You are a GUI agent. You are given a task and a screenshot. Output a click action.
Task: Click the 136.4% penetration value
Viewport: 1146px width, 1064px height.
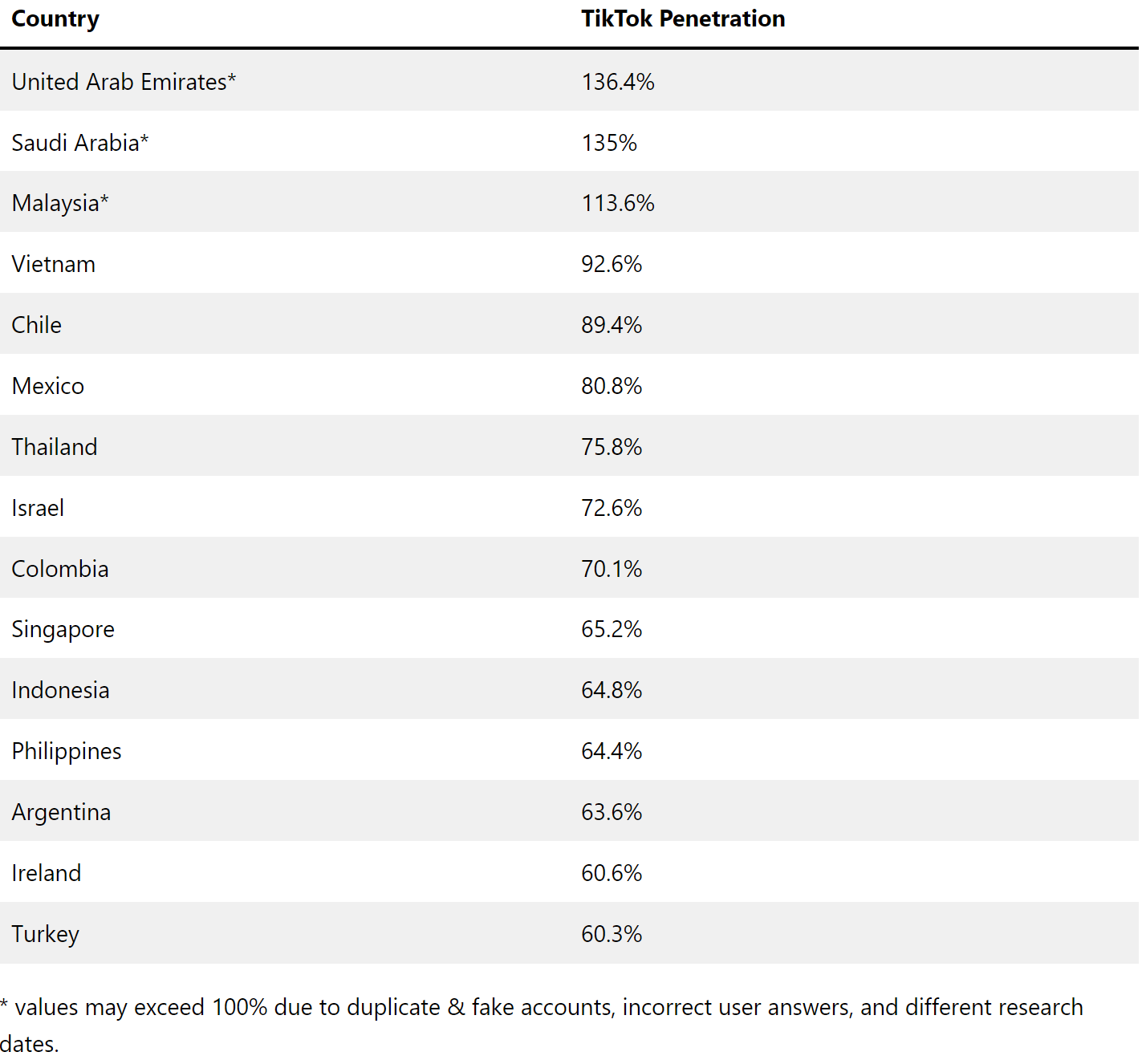pos(618,82)
